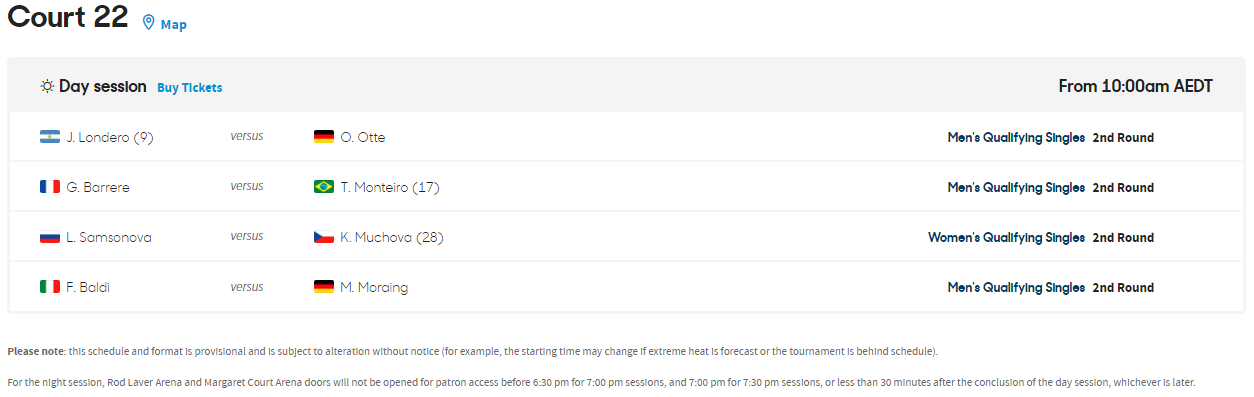Click German flag beside M. Moraing
1254x397 pixels.
324,287
